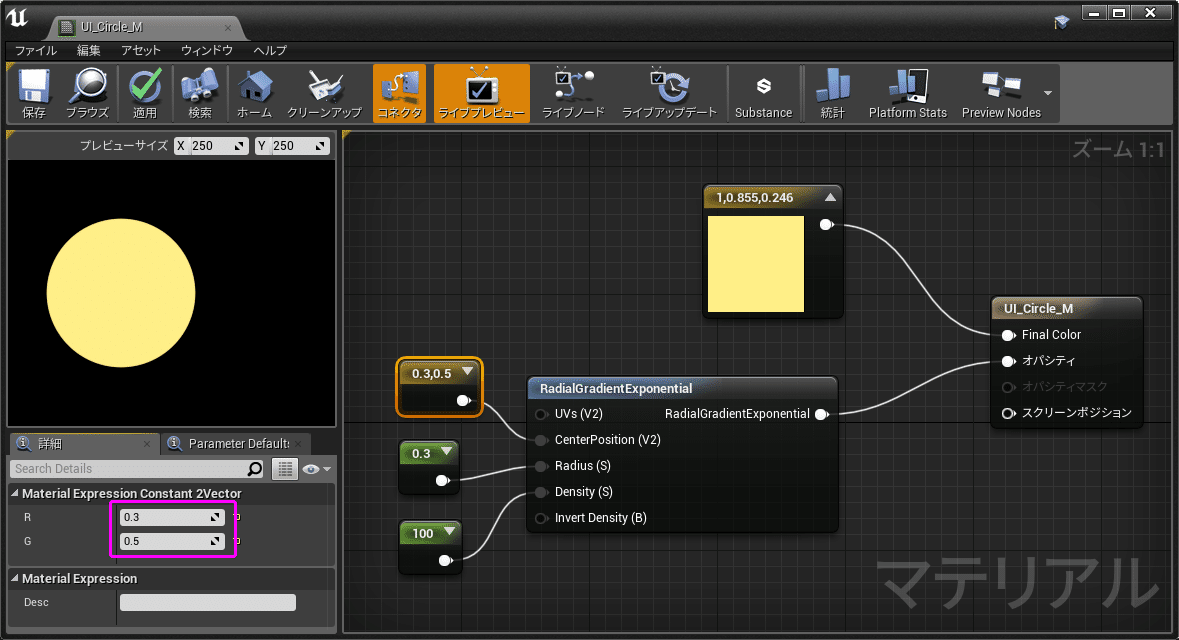The image size is (1179, 640).
Task: Click the UVs (V2) input pin
Action: tap(541, 414)
